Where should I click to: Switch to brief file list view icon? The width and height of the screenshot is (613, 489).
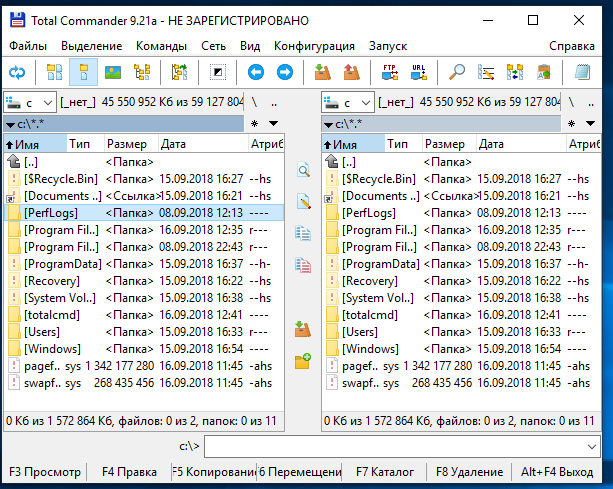click(x=55, y=72)
